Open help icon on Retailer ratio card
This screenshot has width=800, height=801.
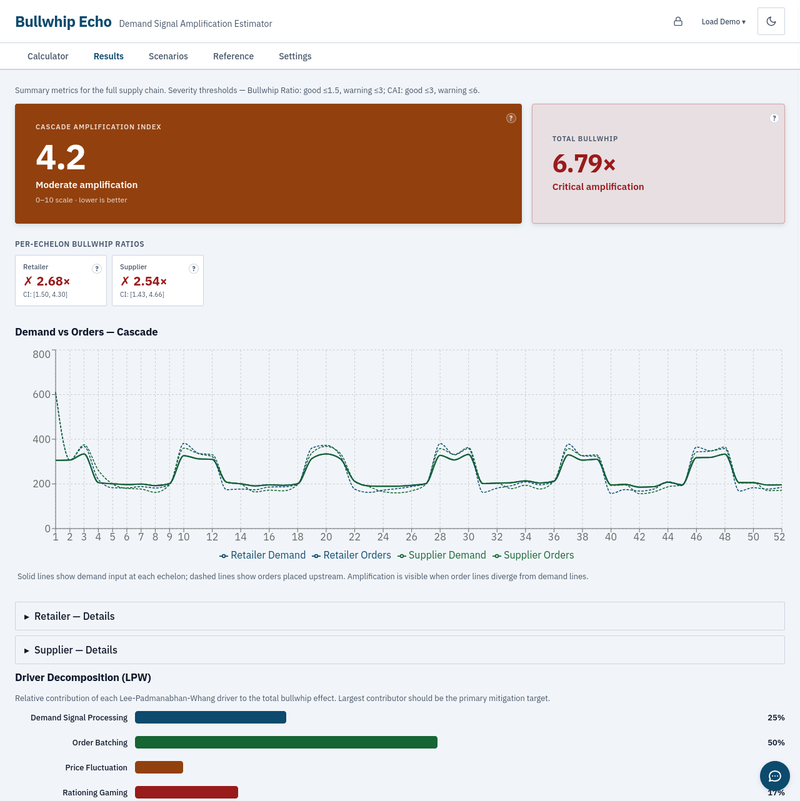(97, 269)
